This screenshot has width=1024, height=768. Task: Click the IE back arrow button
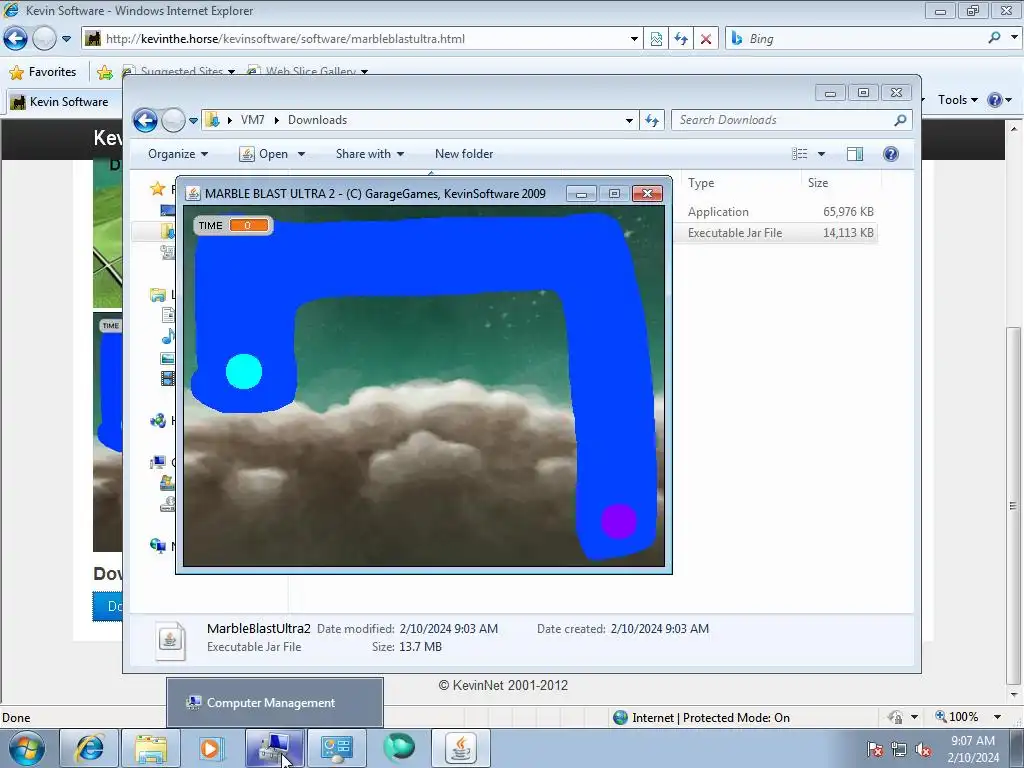pyautogui.click(x=15, y=39)
